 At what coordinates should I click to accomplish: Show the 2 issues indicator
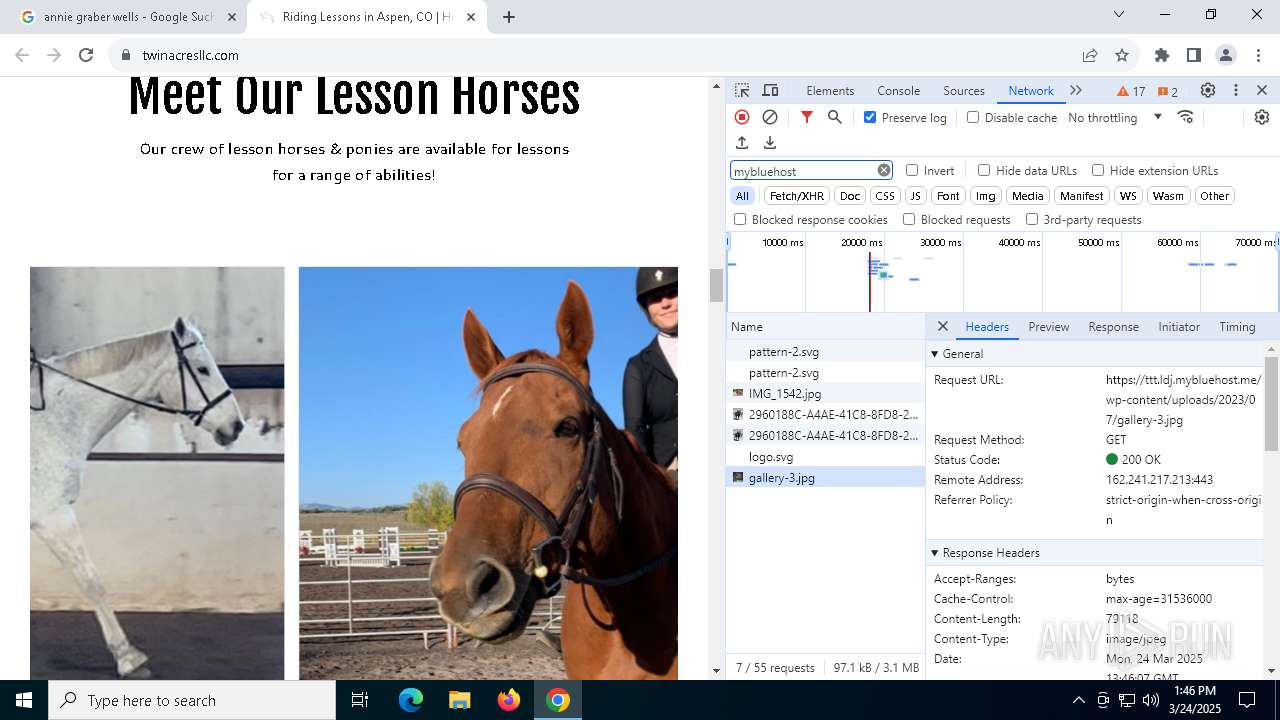coord(1168,91)
